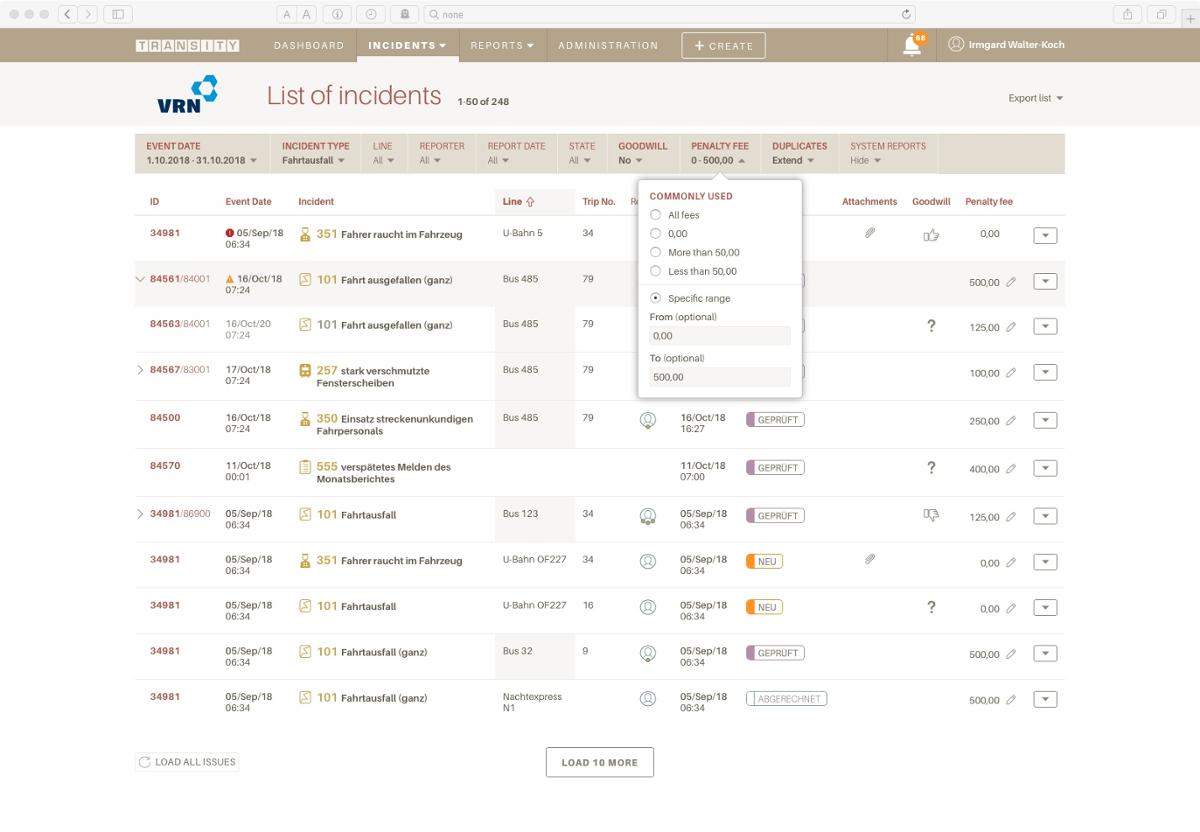
Task: Open the Duplicates filter dropdown
Action: pos(799,153)
